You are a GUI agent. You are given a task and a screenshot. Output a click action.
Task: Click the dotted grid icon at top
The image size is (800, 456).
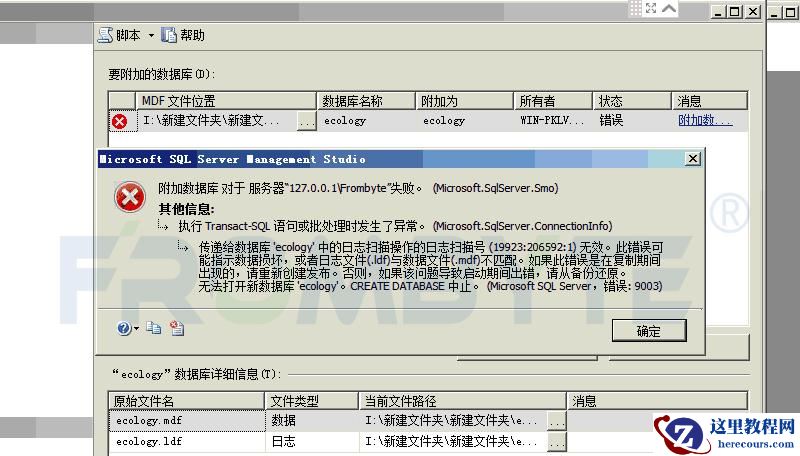635,8
